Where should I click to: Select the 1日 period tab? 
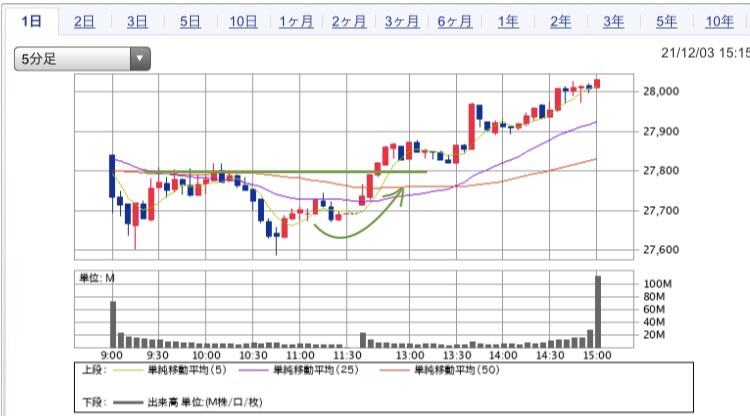click(x=32, y=22)
